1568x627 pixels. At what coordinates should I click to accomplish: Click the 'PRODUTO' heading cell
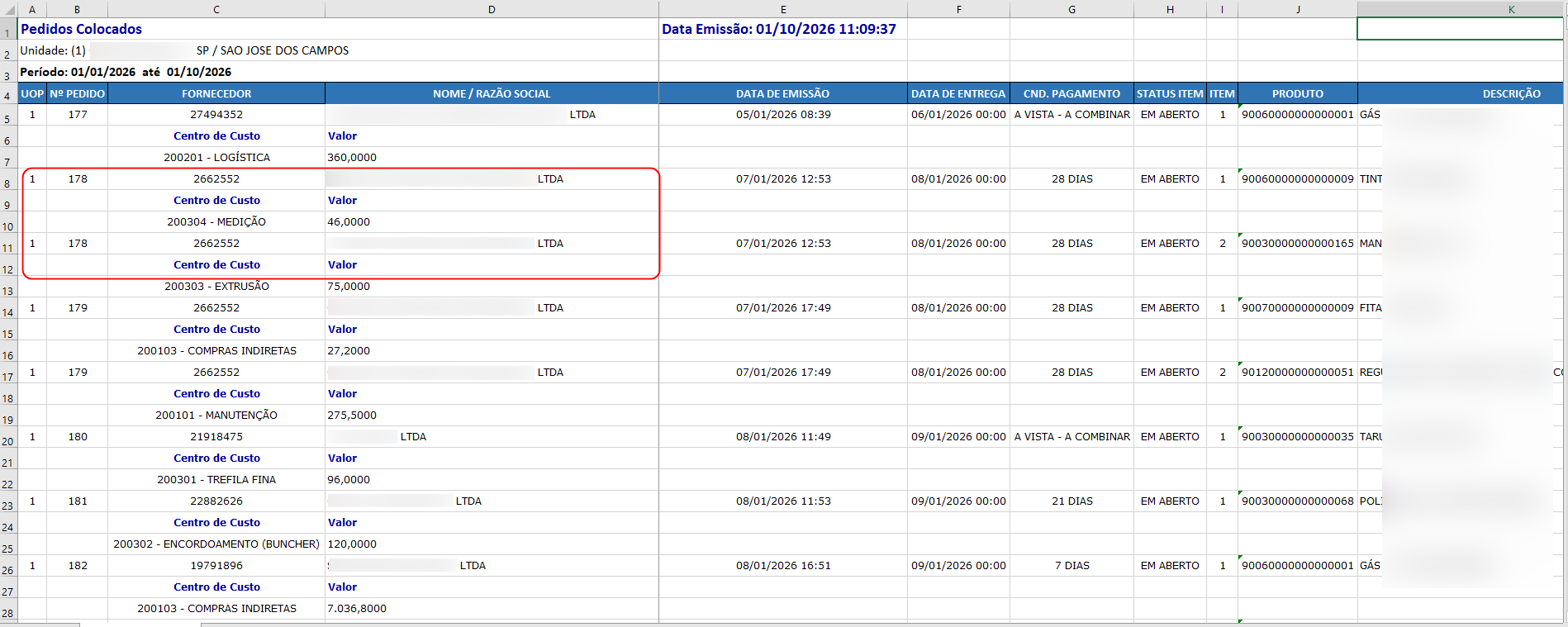tap(1298, 93)
